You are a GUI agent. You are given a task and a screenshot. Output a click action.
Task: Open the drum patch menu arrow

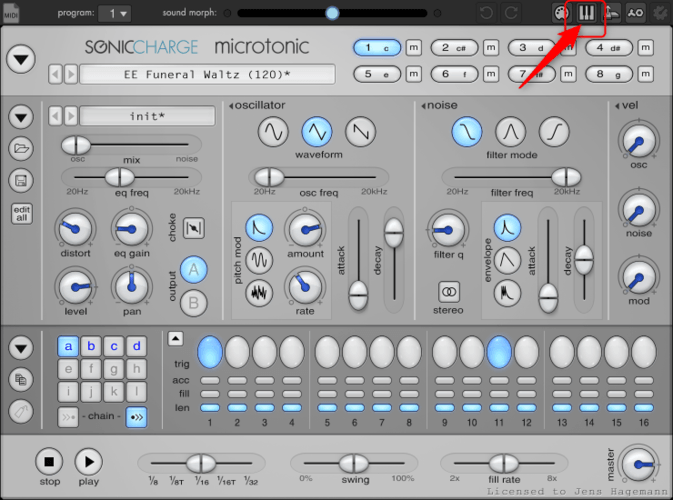21,117
